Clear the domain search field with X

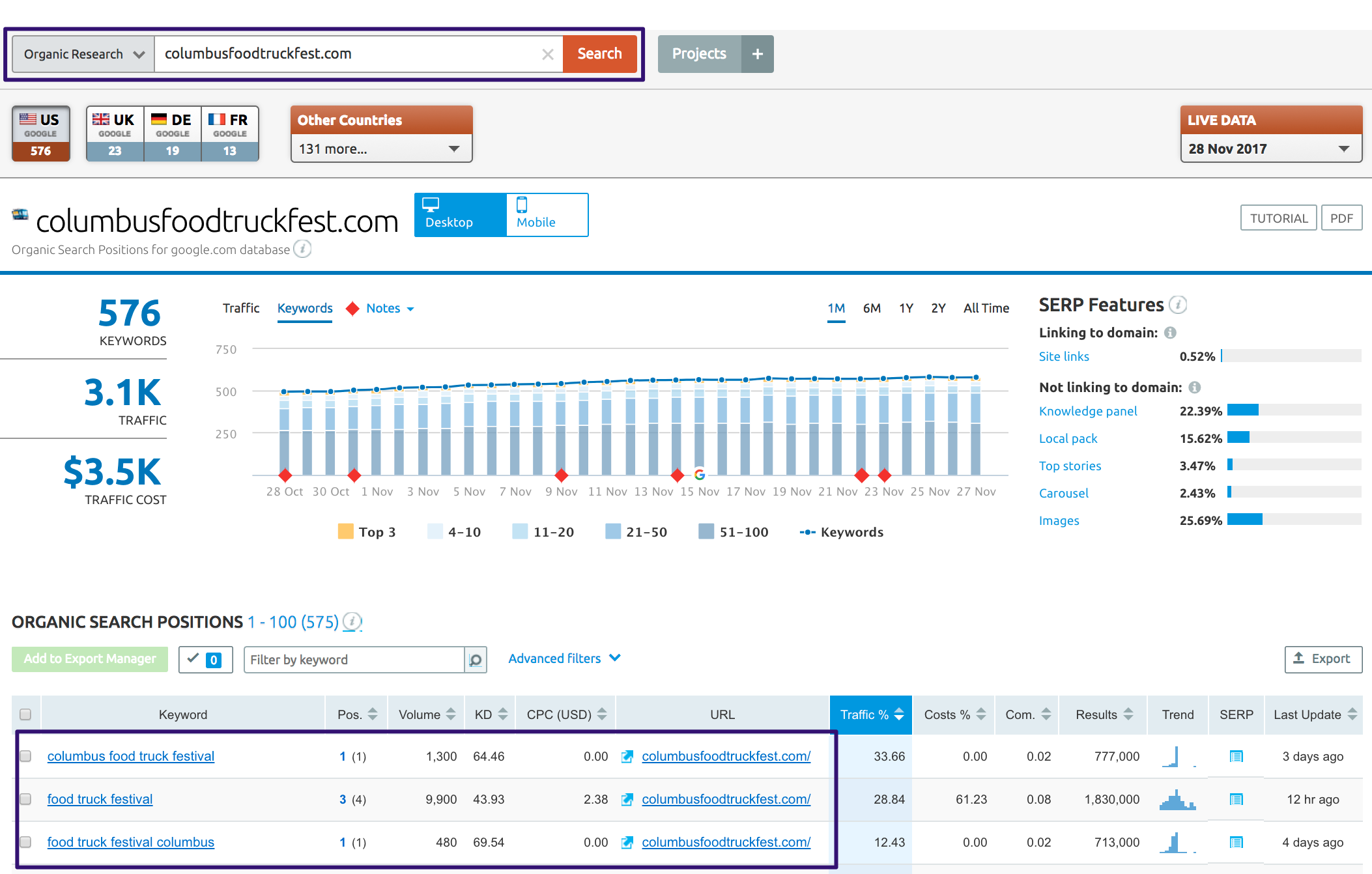click(548, 55)
